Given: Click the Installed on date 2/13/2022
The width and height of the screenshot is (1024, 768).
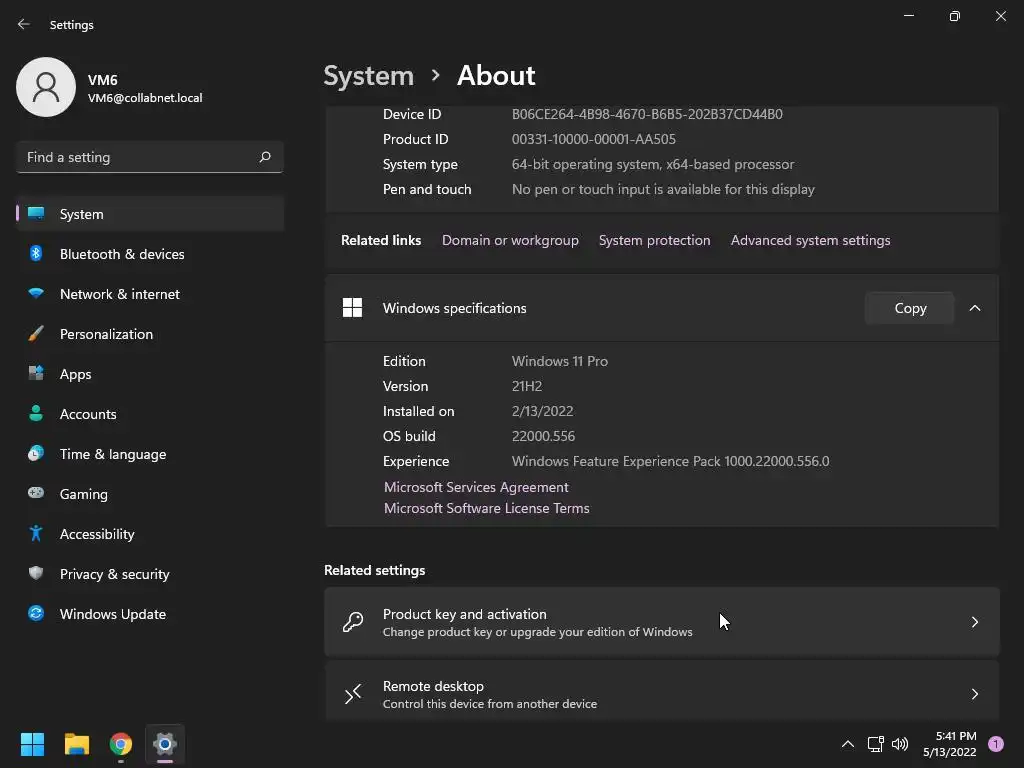Looking at the screenshot, I should 543,411.
